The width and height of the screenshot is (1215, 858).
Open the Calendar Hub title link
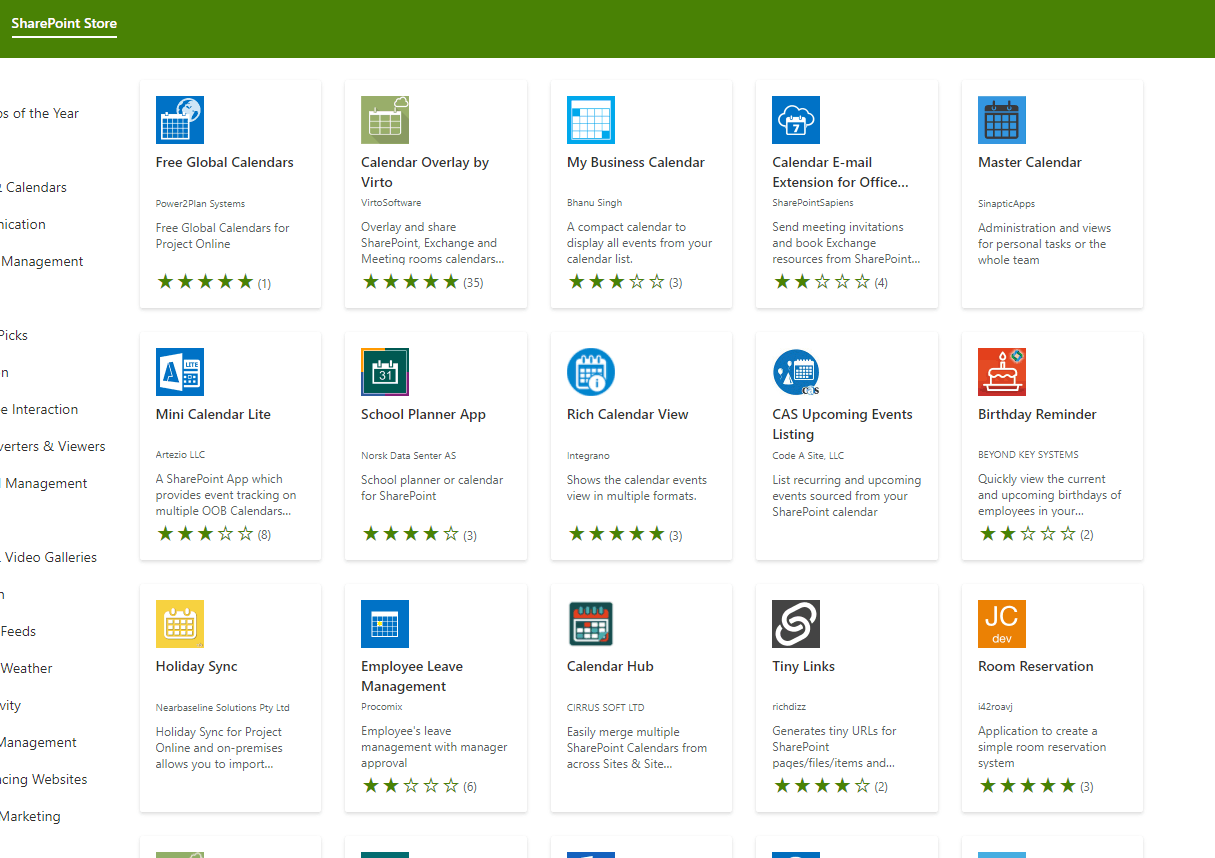(610, 666)
